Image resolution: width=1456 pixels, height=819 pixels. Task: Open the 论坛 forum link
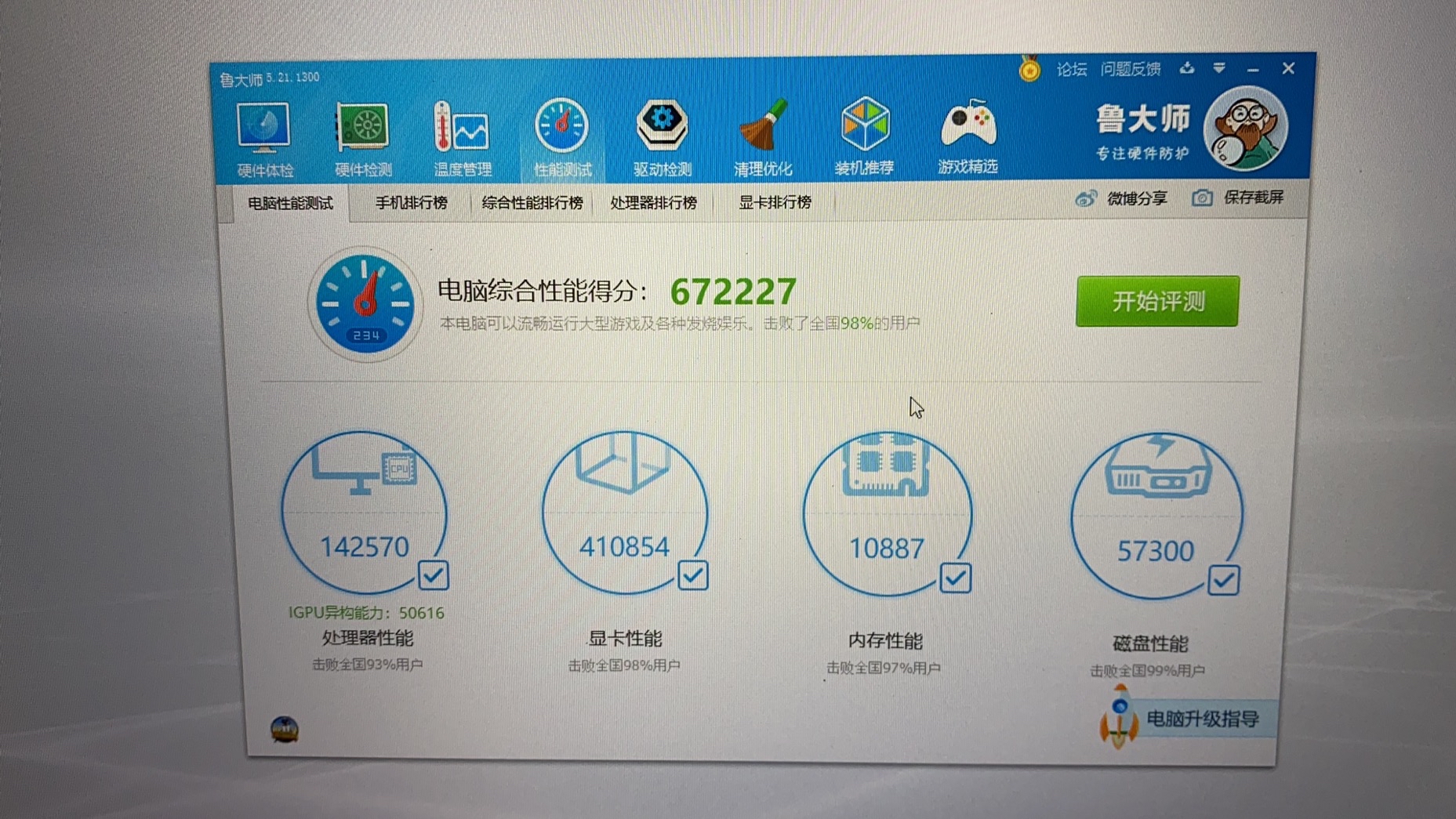[x=1071, y=70]
